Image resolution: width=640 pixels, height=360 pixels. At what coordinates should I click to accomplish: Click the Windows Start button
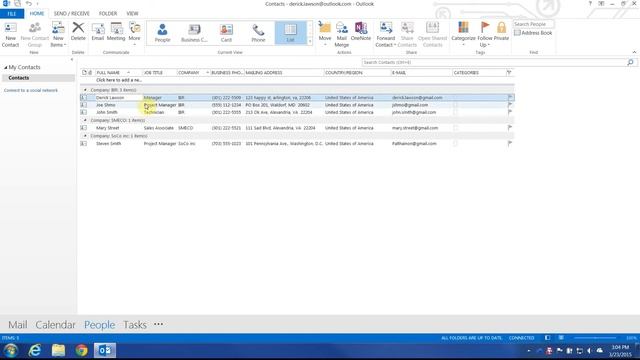coord(11,350)
